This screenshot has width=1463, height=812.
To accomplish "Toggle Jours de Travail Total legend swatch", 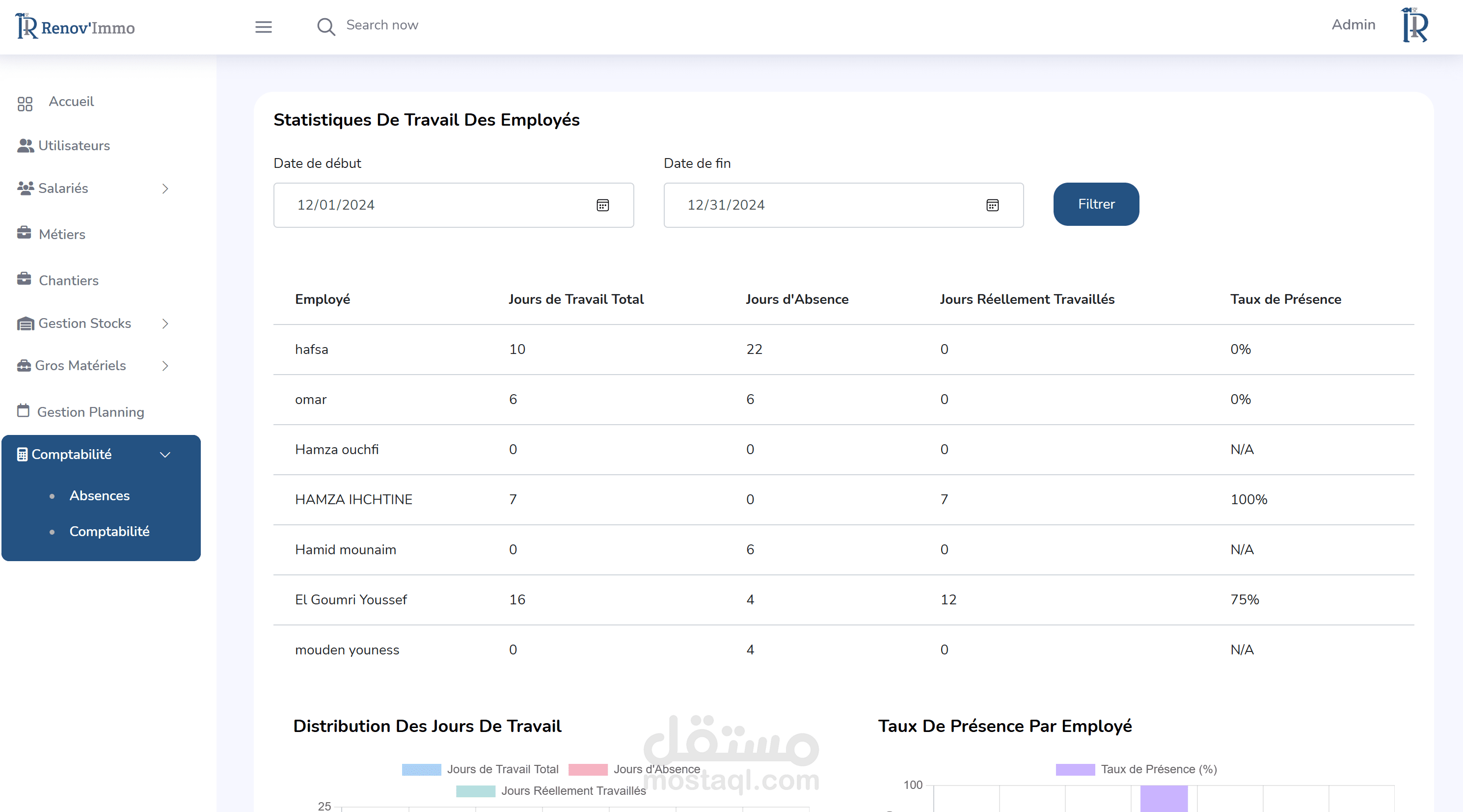I will click(421, 769).
